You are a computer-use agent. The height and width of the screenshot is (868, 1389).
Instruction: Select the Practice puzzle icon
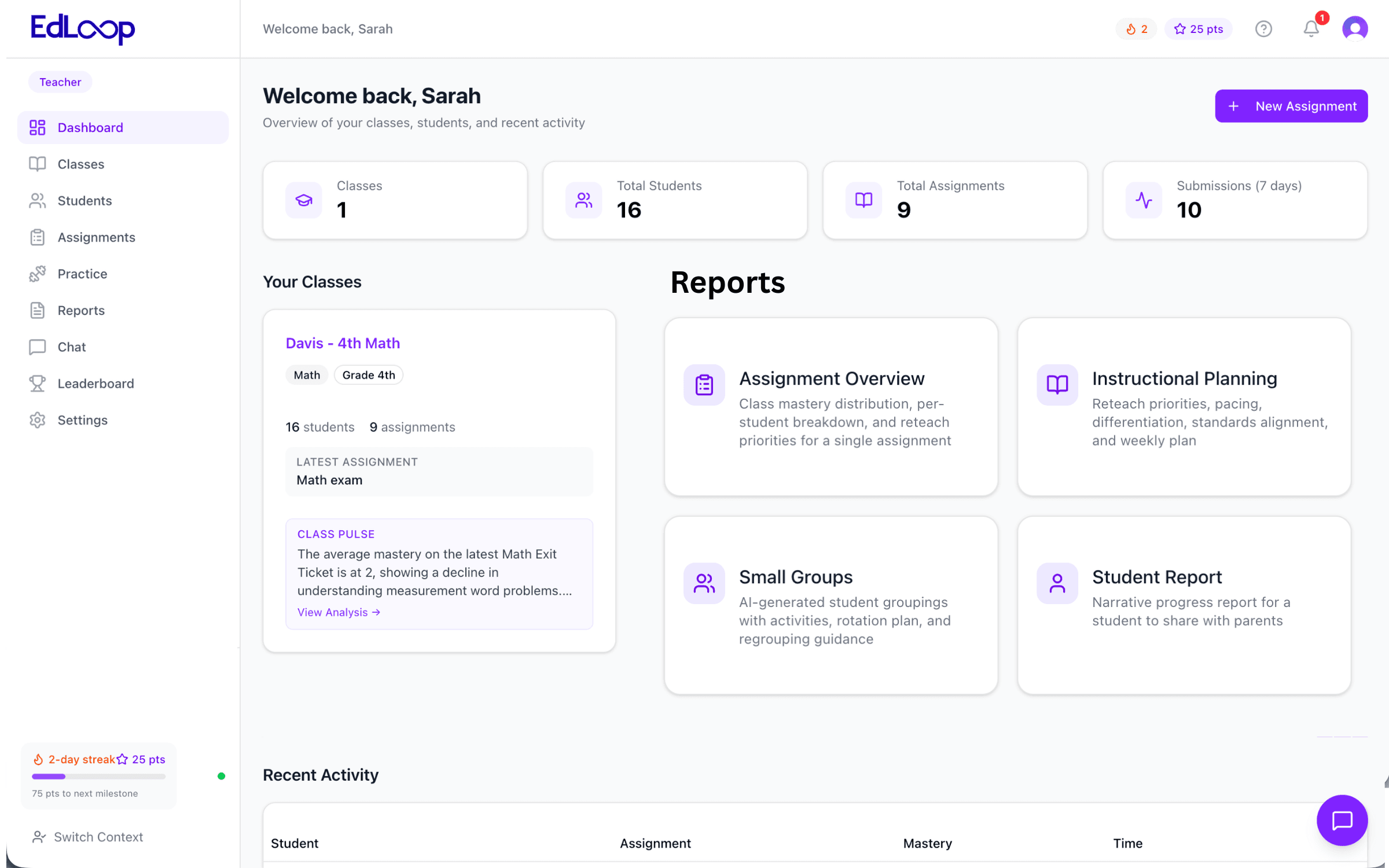click(37, 274)
